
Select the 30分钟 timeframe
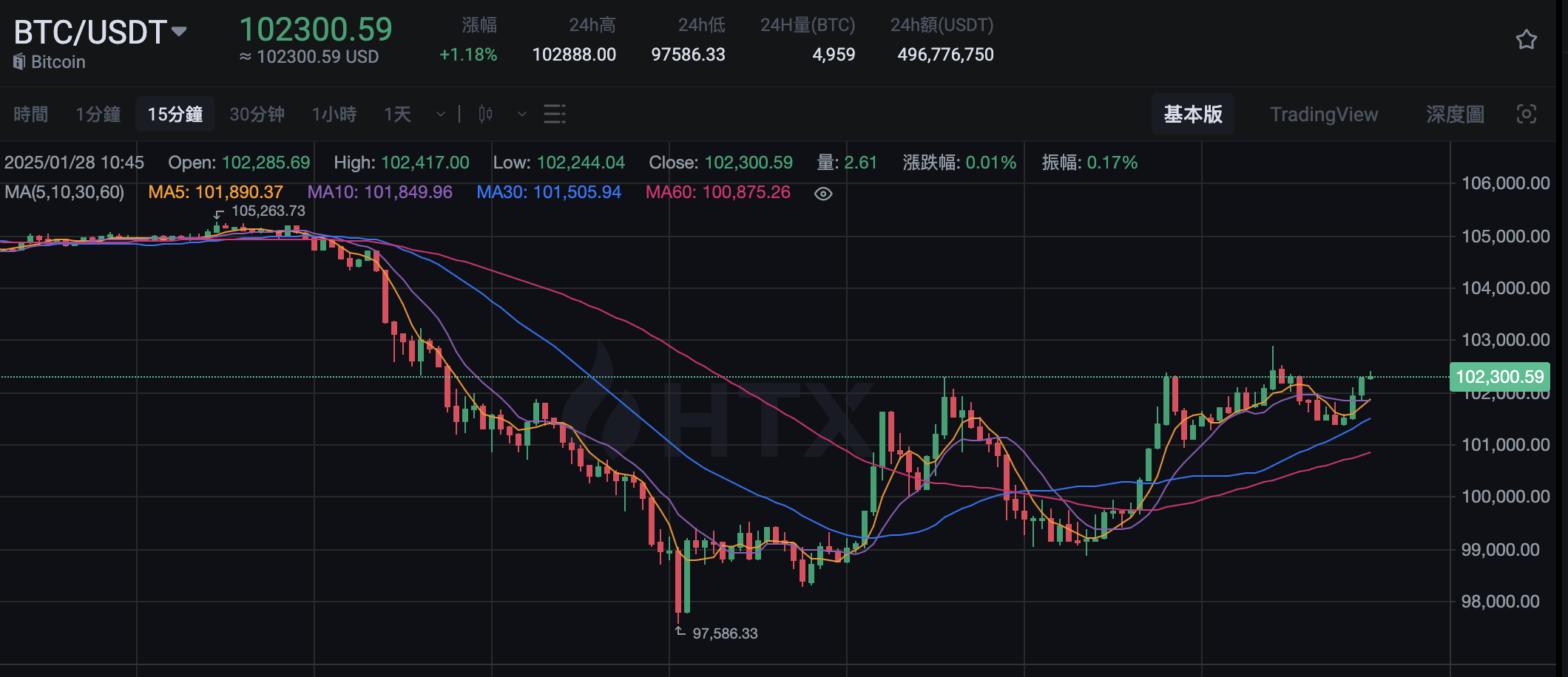257,114
